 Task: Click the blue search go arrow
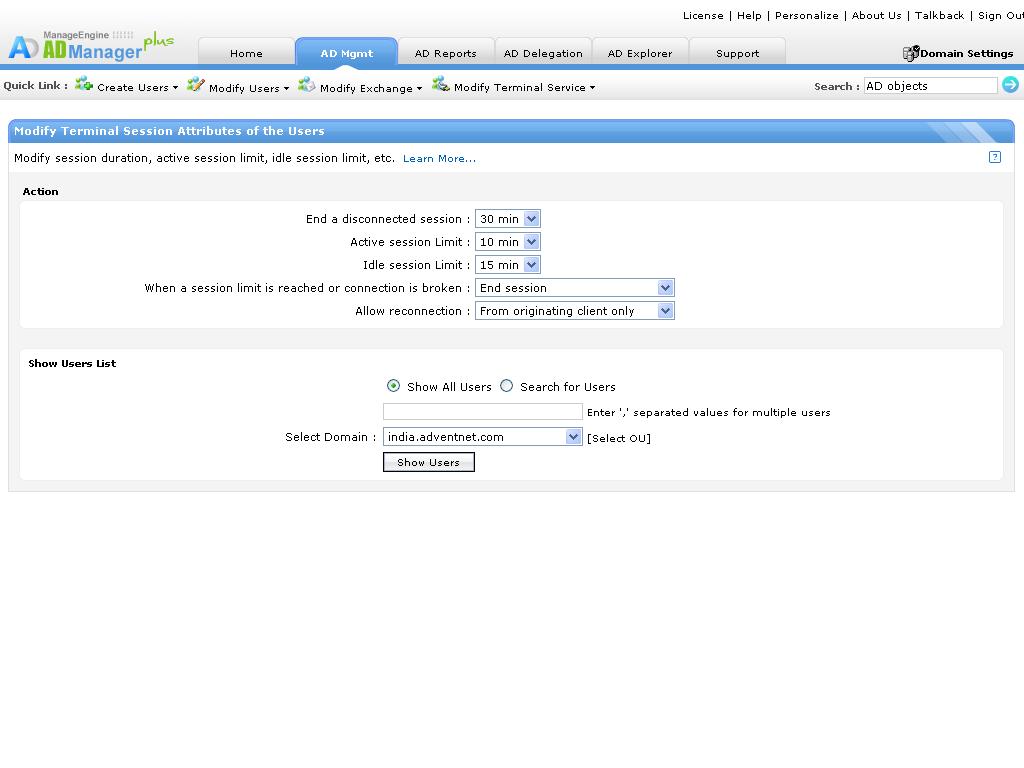(1010, 85)
